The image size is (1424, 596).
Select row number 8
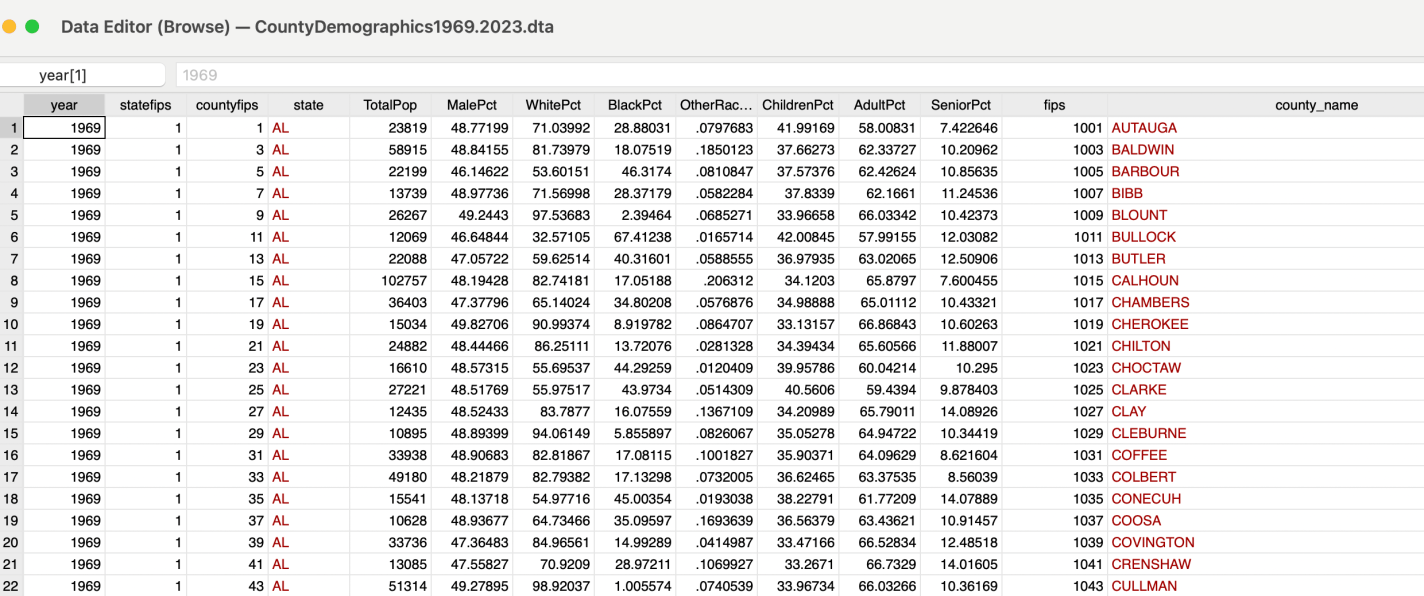click(11, 281)
